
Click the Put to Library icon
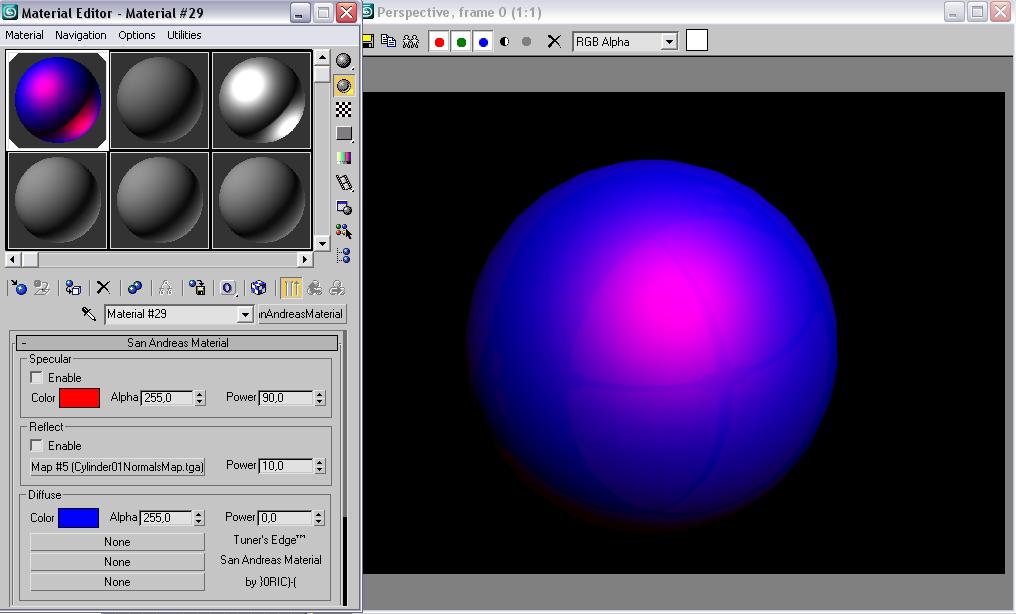197,288
